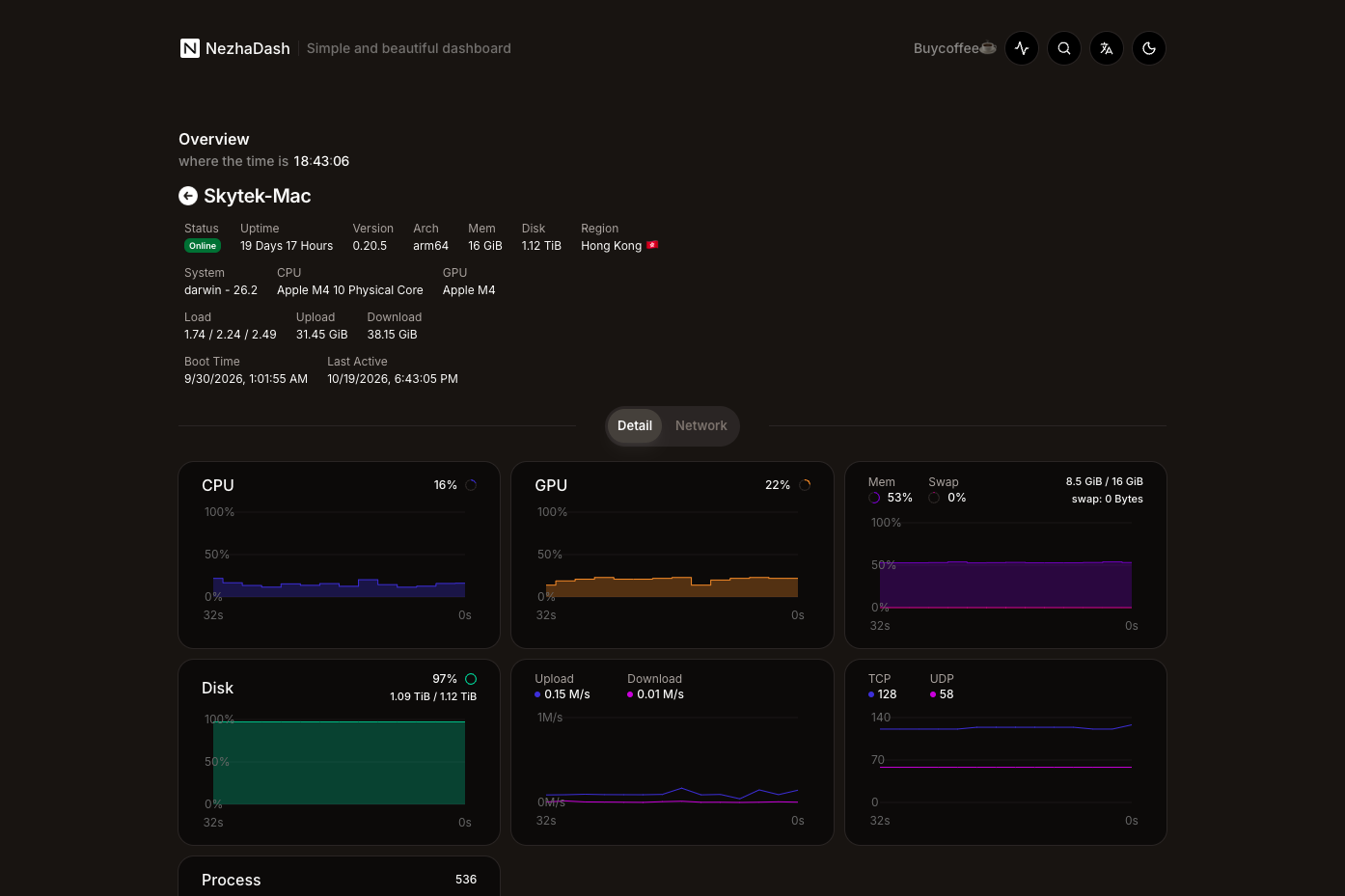Click the TCP legend dot
This screenshot has height=896, width=1345.
point(871,694)
